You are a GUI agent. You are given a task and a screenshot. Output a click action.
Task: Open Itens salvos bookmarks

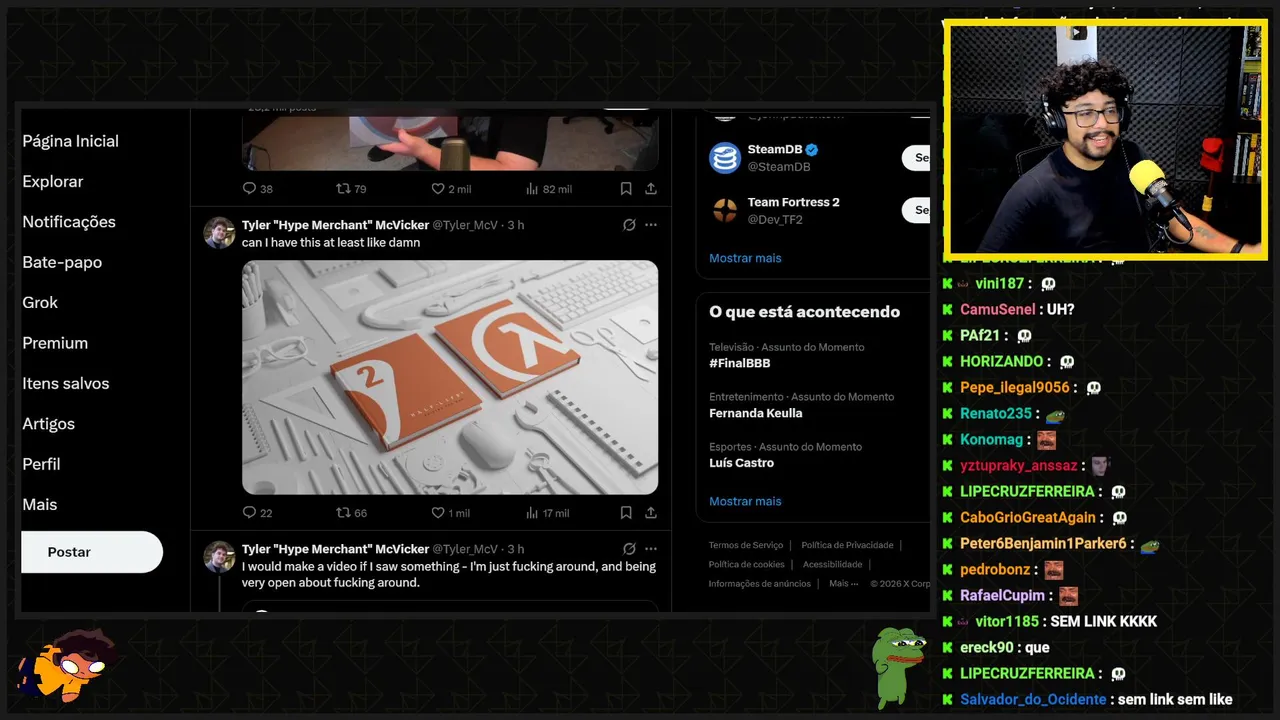pyautogui.click(x=66, y=383)
